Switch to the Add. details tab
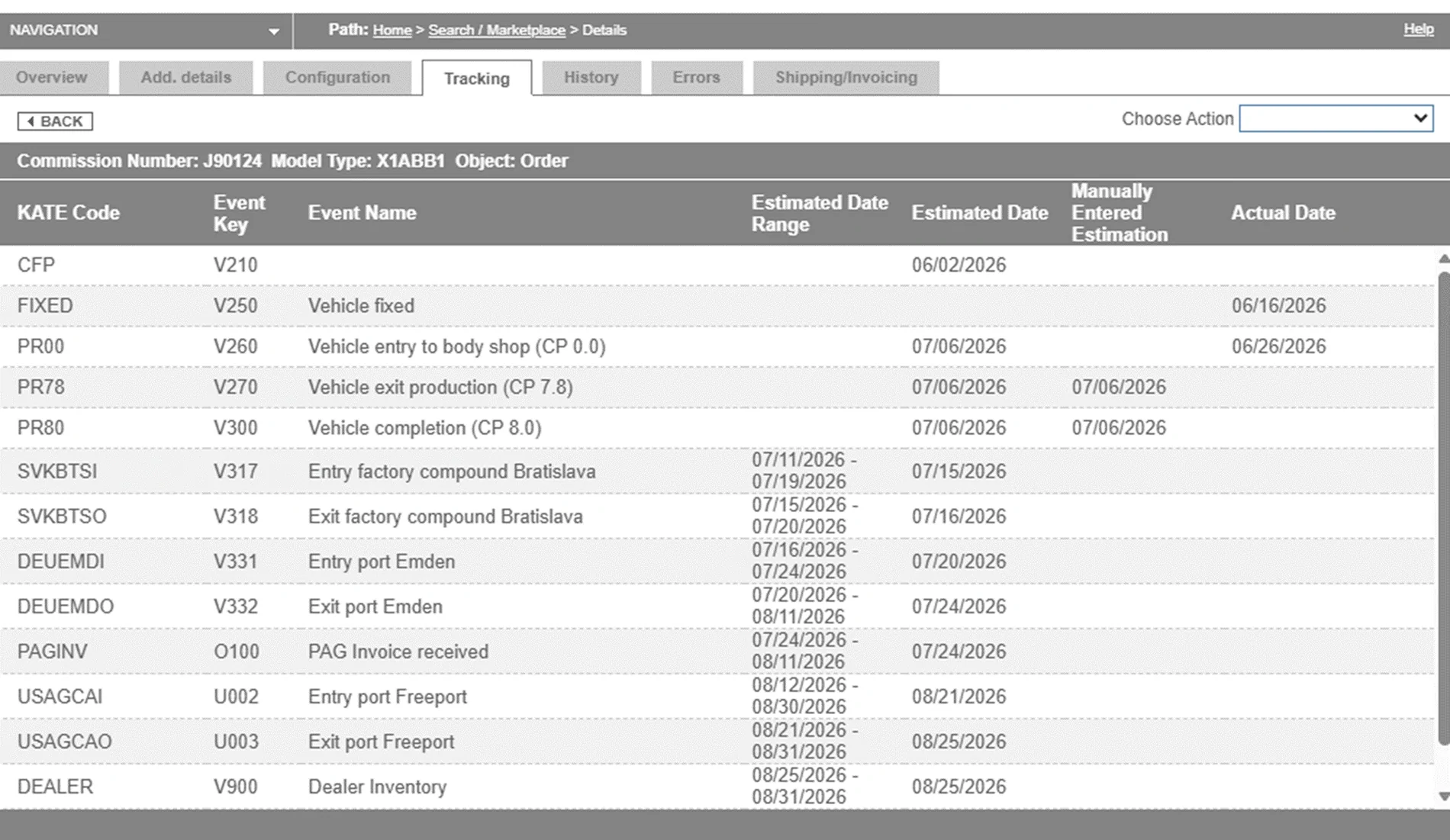The width and height of the screenshot is (1450, 840). tap(185, 78)
